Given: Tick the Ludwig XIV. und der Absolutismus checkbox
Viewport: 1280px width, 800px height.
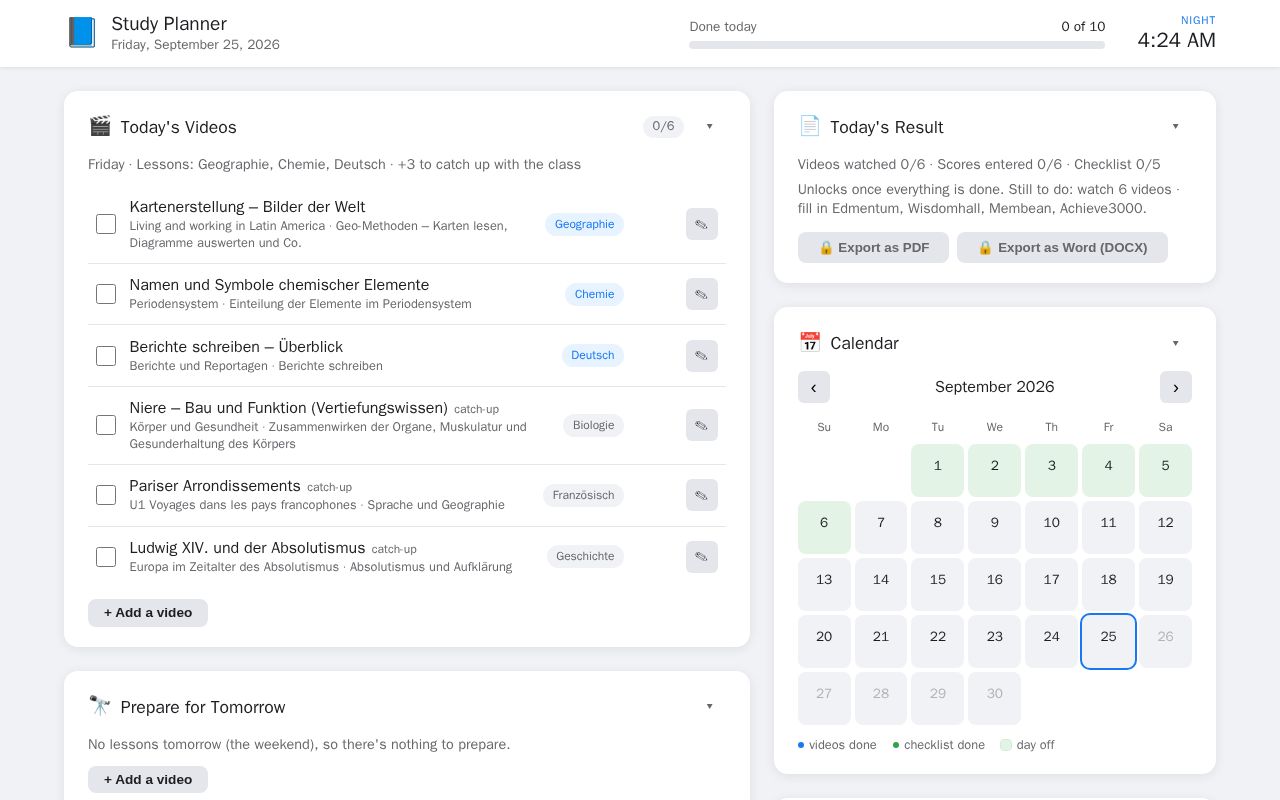Looking at the screenshot, I should coord(106,557).
